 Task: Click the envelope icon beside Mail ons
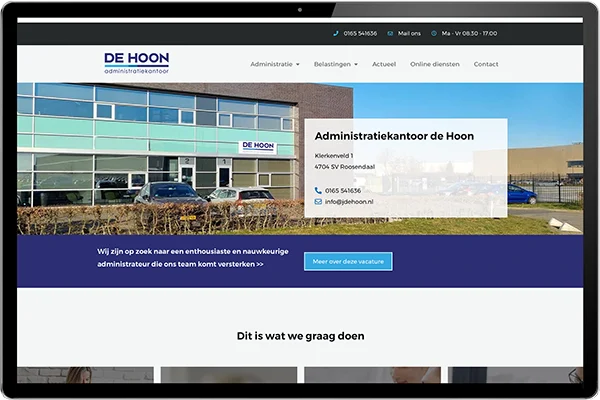390,33
